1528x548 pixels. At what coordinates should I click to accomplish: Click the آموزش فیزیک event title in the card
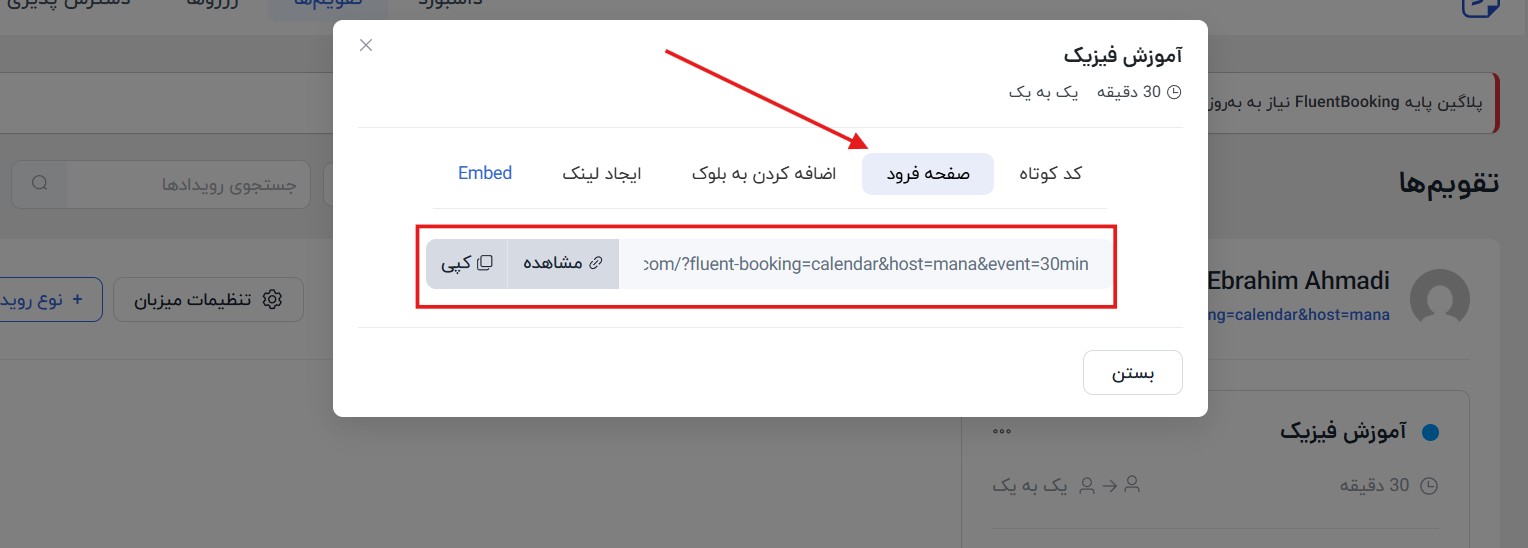(1343, 432)
